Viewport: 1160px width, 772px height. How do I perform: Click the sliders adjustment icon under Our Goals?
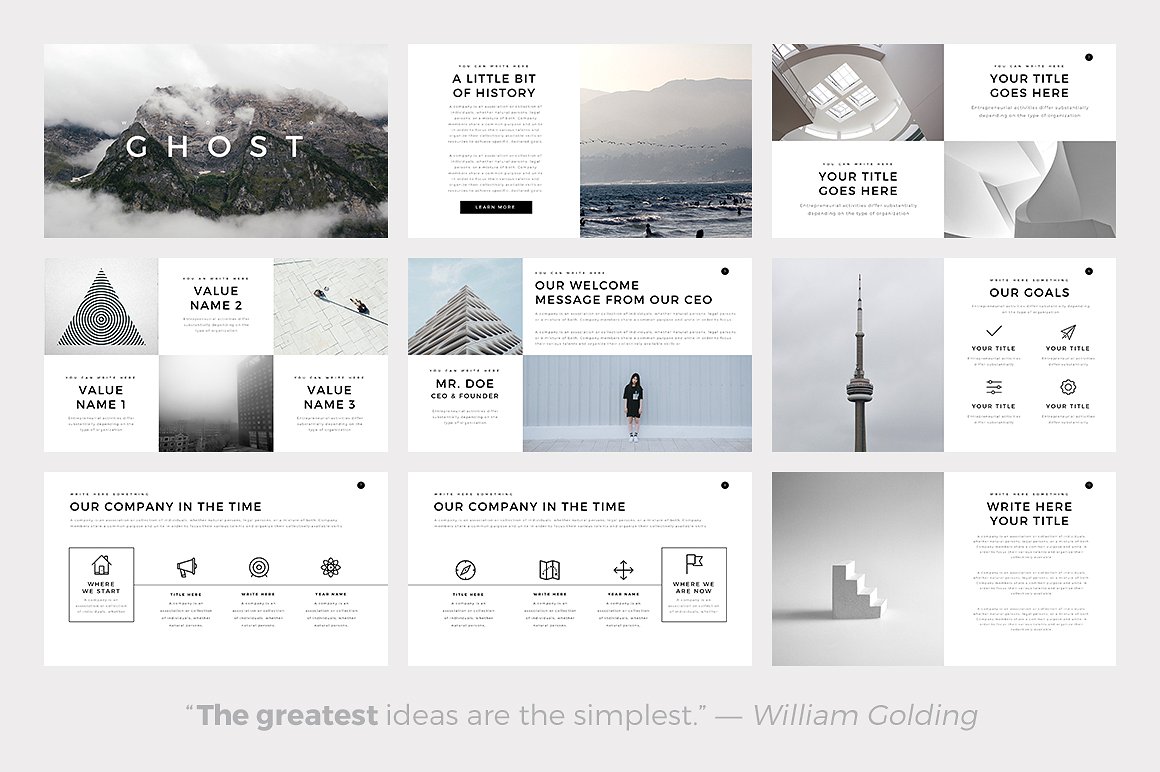click(993, 388)
